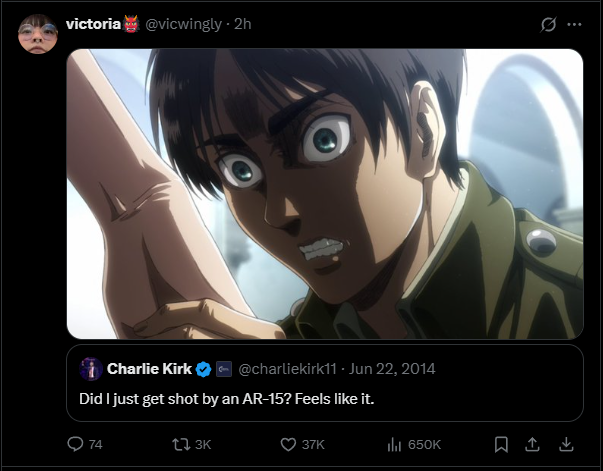Open Grok actions icon on post
This screenshot has height=471, width=603.
click(x=547, y=24)
